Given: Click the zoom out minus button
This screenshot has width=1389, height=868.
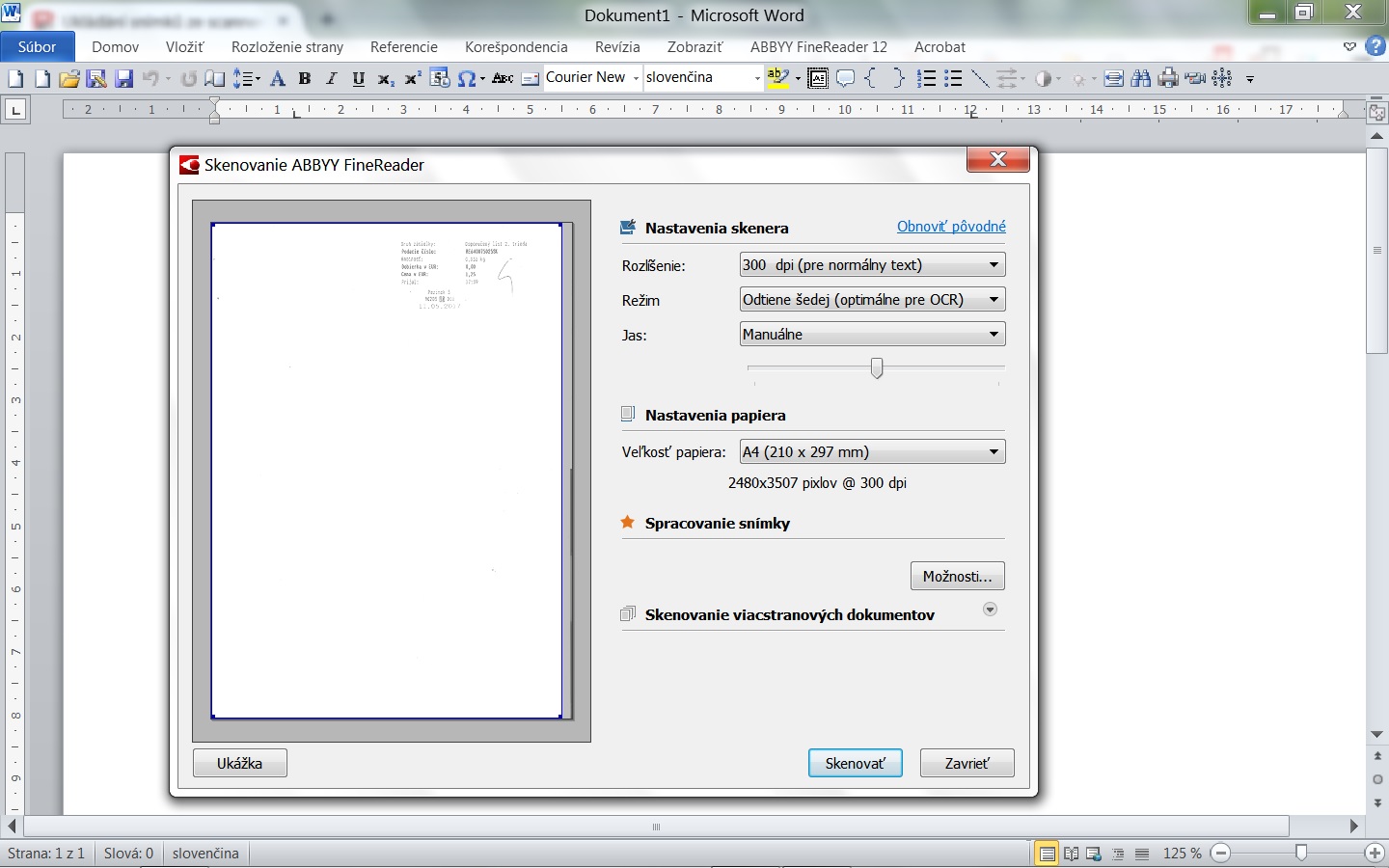Looking at the screenshot, I should 1221,854.
